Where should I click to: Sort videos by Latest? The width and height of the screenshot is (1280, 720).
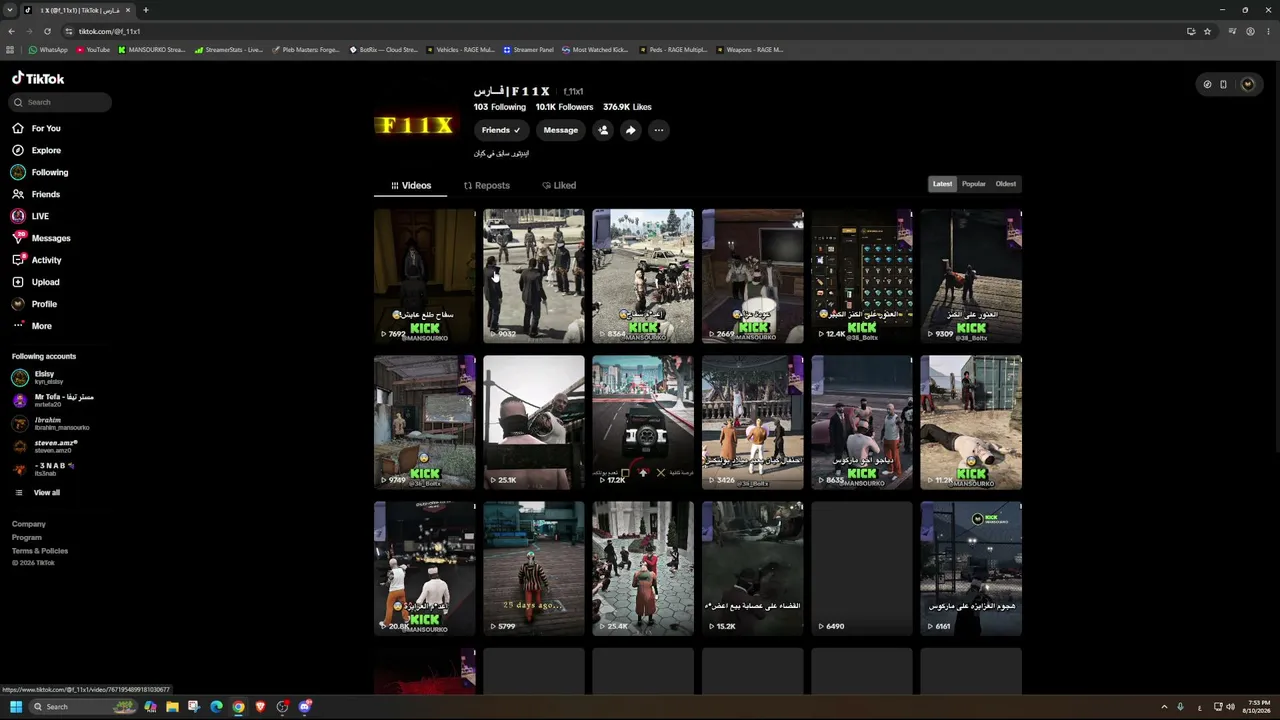pyautogui.click(x=943, y=184)
